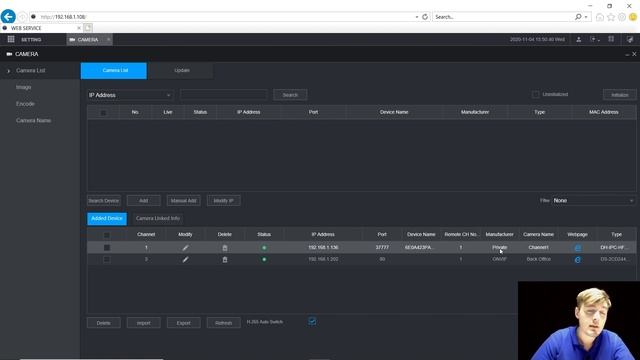This screenshot has width=640, height=360.
Task: Open webpage icon for Back Office camera
Action: click(578, 260)
